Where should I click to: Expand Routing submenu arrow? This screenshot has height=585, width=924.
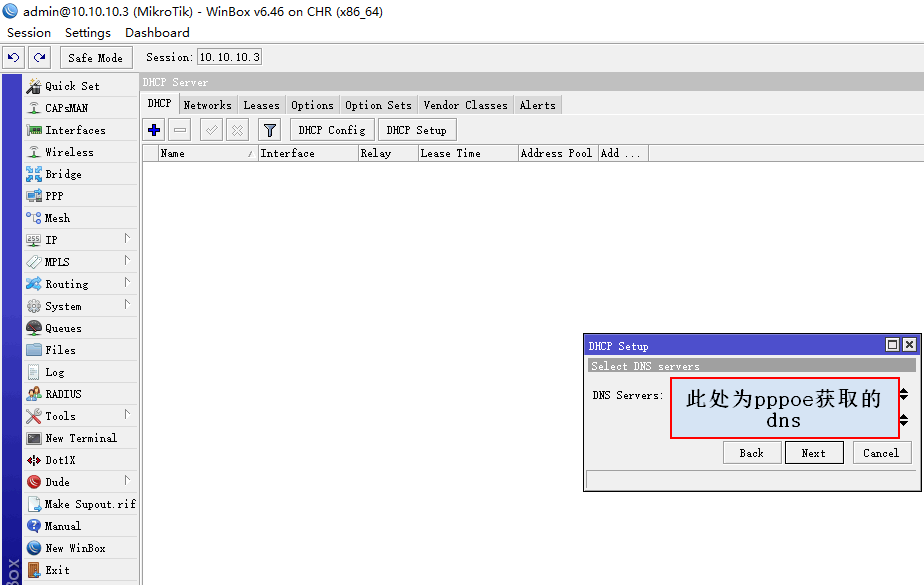(127, 283)
